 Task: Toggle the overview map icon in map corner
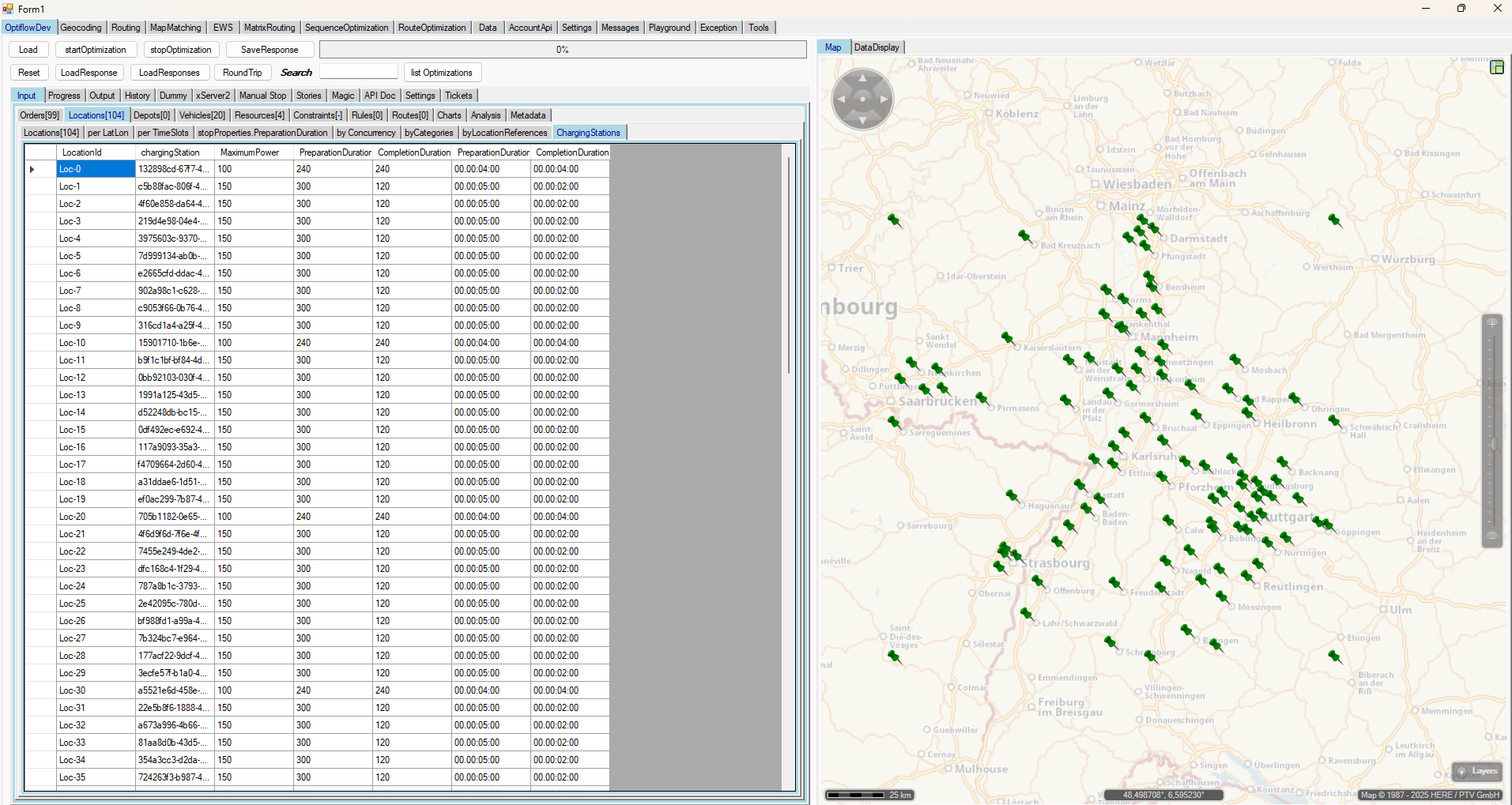(x=1496, y=67)
